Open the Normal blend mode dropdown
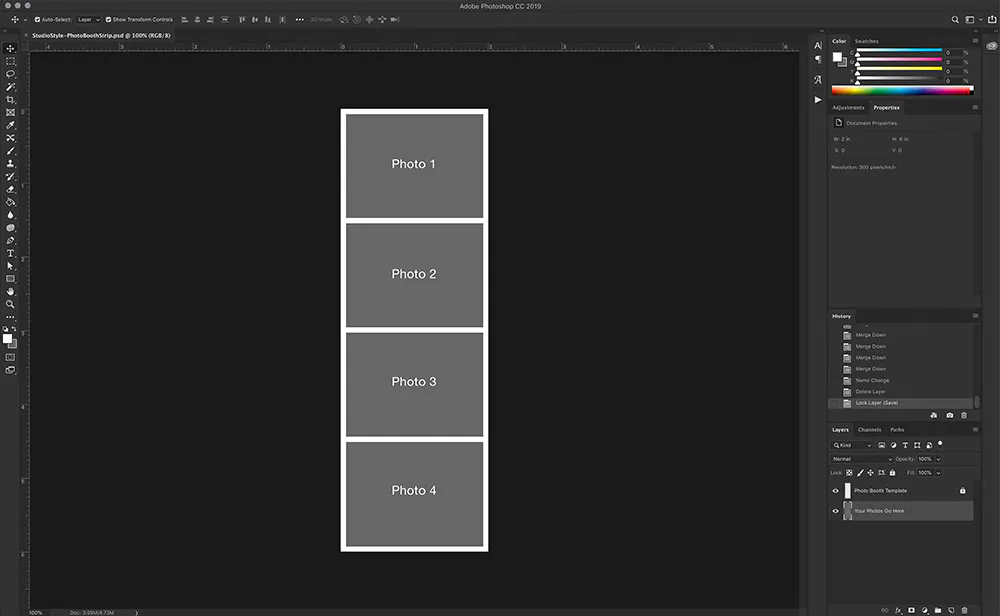The image size is (1000, 616). coord(862,459)
